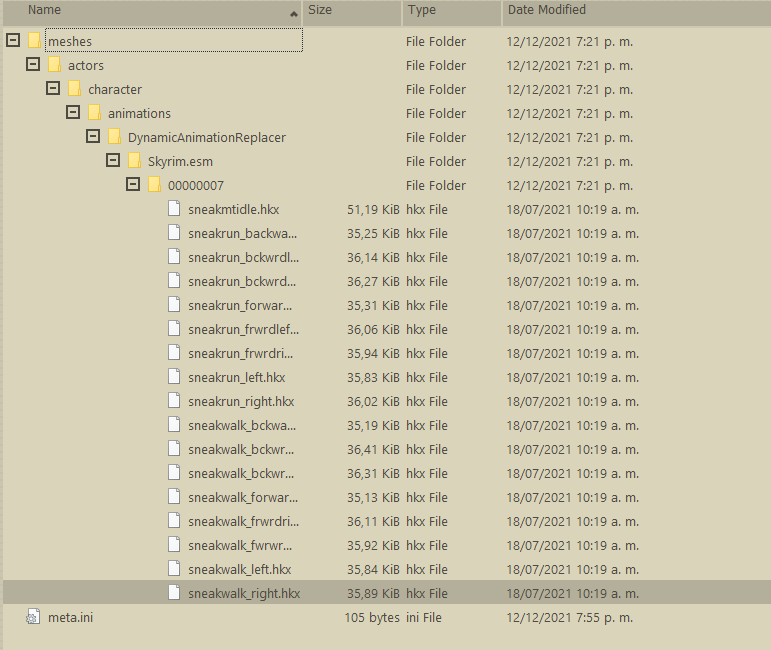771x650 pixels.
Task: Click the meshes folder icon
Action: click(x=34, y=41)
